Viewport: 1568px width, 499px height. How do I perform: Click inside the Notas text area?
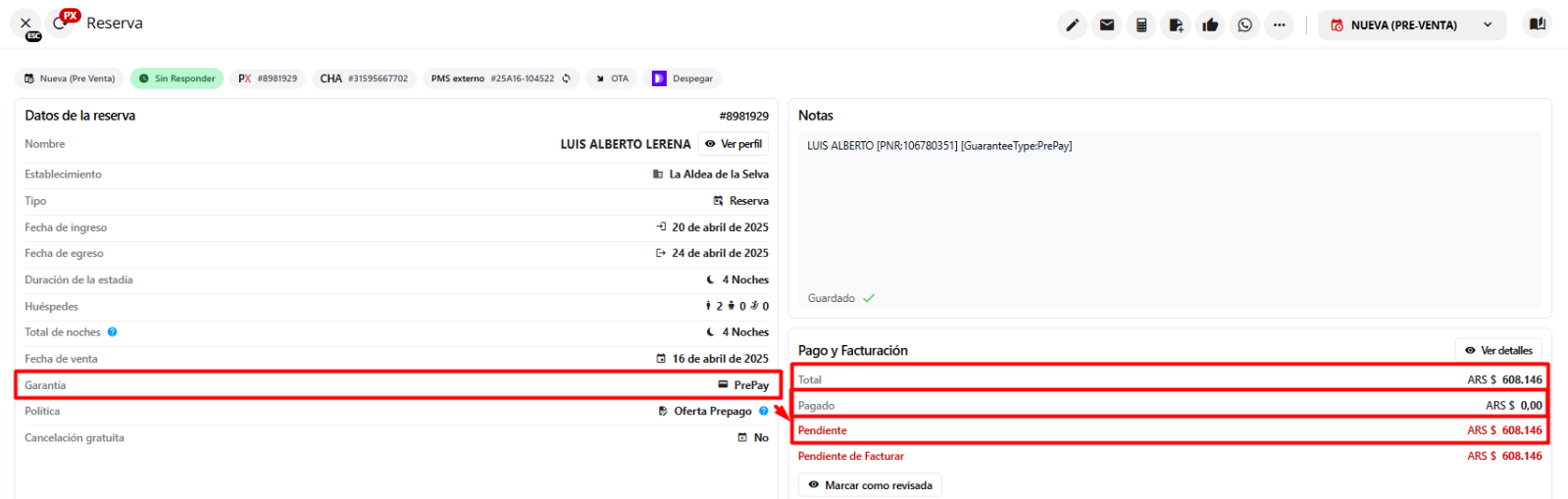click(x=1167, y=216)
